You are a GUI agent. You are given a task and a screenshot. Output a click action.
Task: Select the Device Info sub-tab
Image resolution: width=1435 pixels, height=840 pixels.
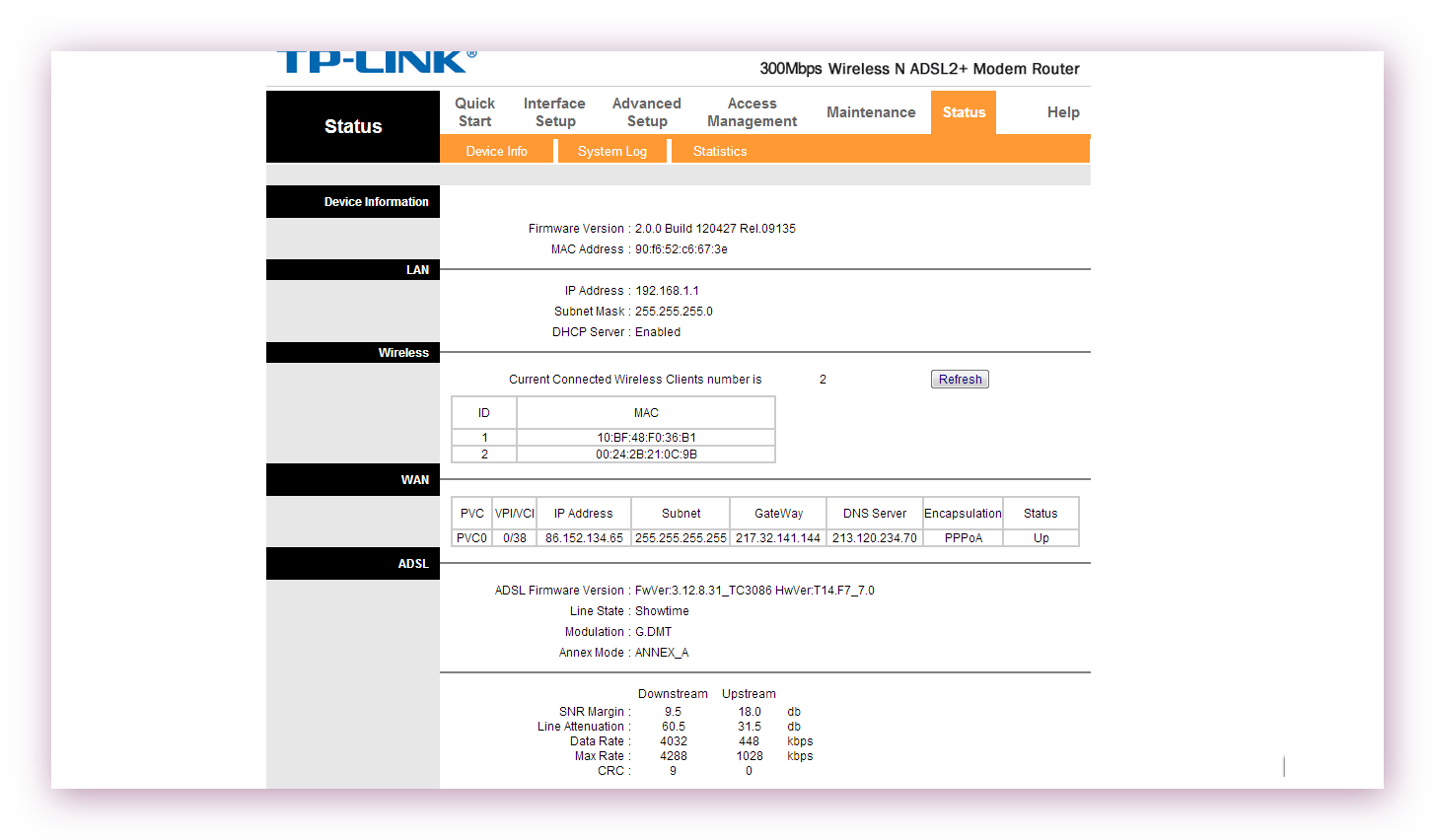tap(496, 151)
